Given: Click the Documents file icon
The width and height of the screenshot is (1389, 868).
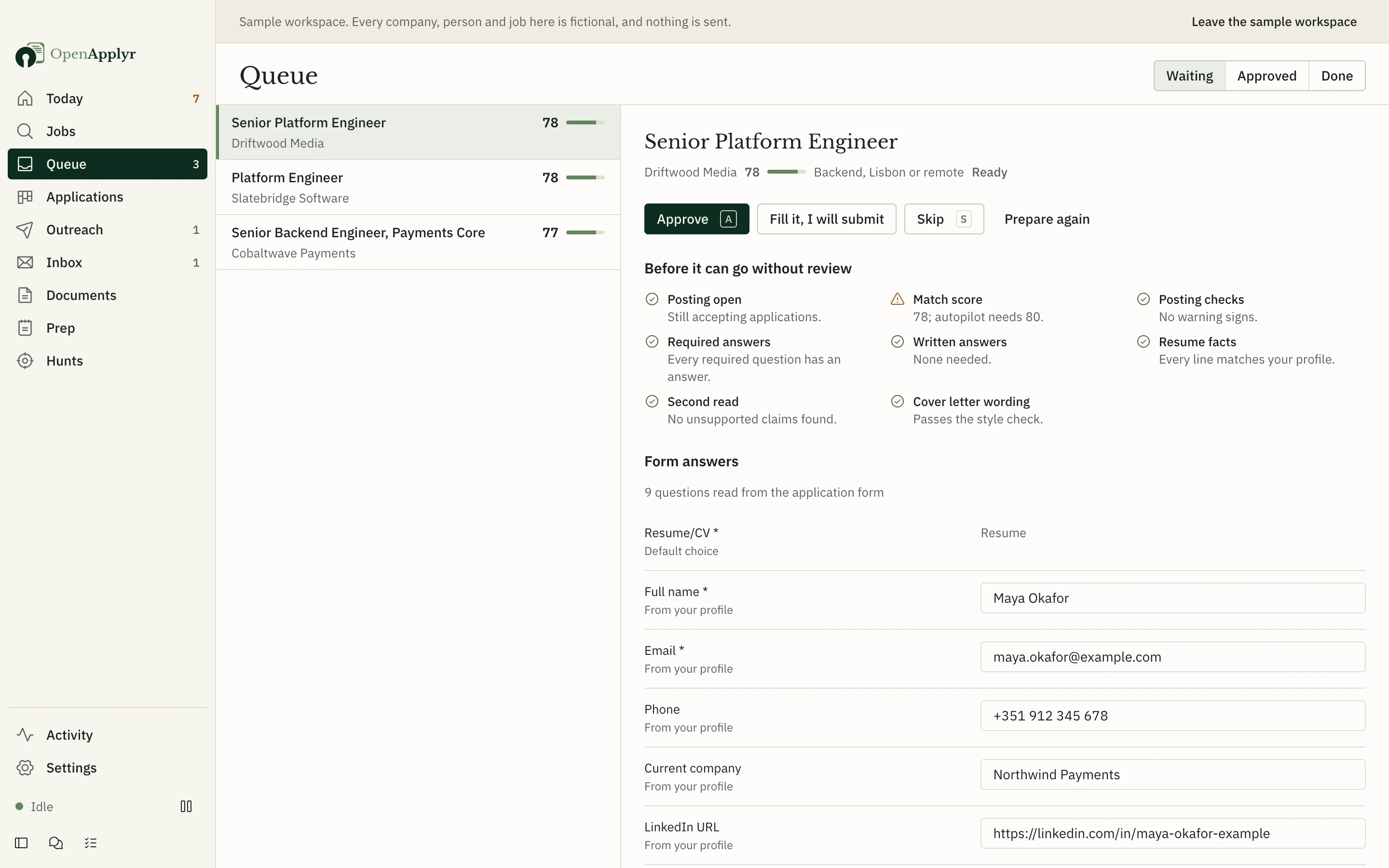Looking at the screenshot, I should point(25,295).
